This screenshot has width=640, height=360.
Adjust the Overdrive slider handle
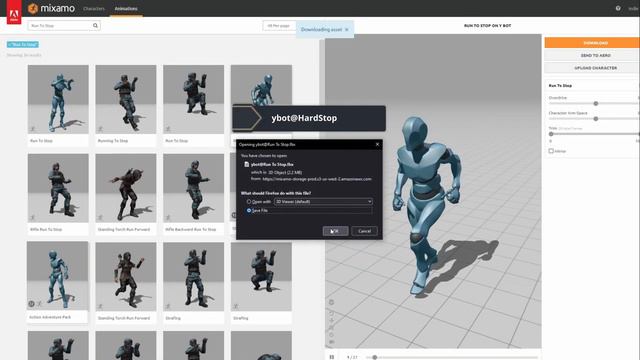[596, 104]
